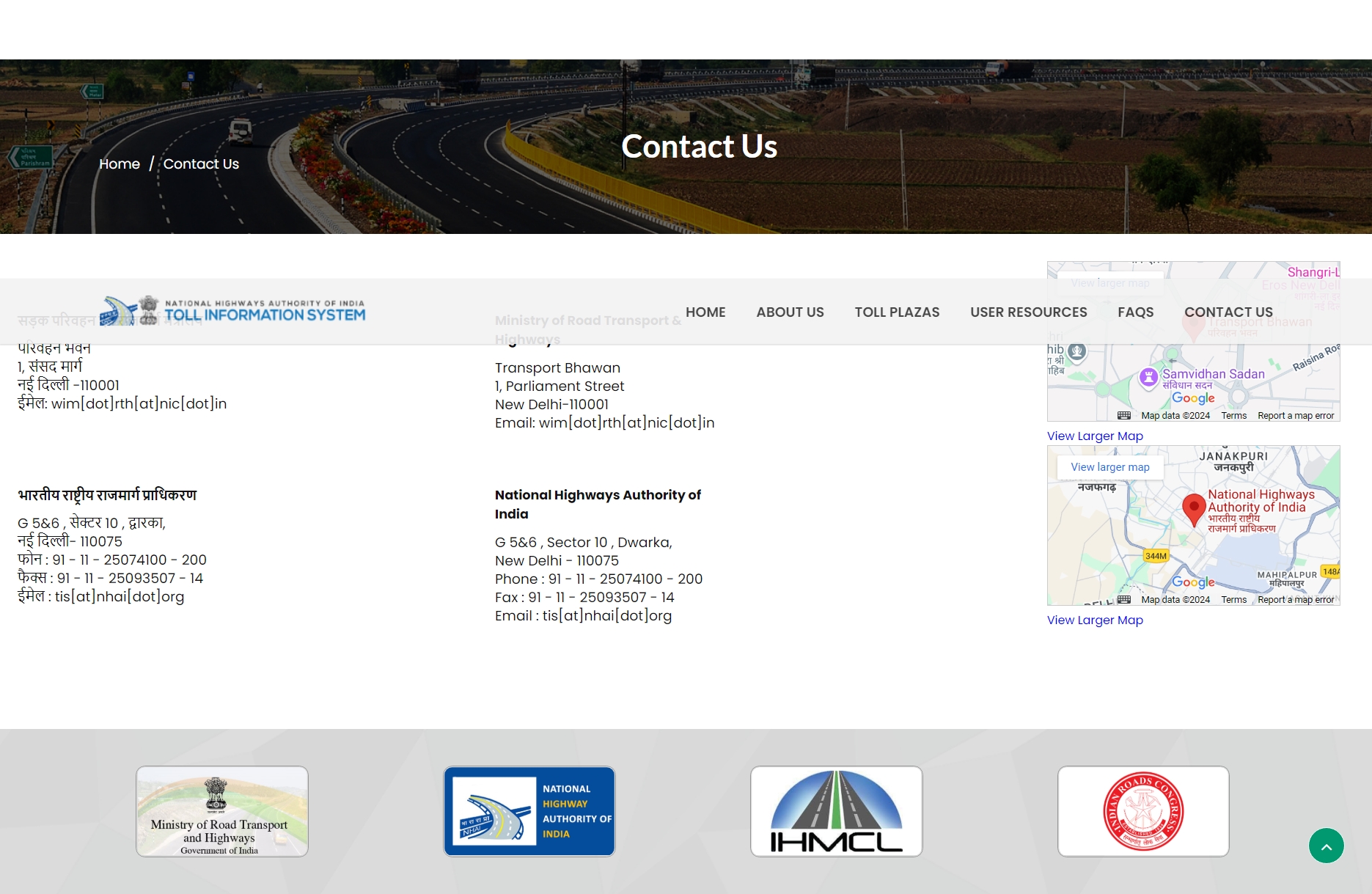Click 'Fax : 91 - 11 - 25093507 - 14' text
This screenshot has height=894, width=1372.
pos(584,598)
